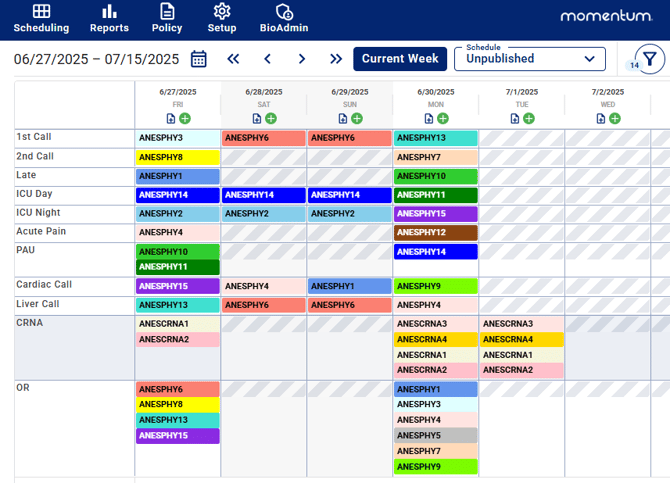Open the Scheduling menu
The height and width of the screenshot is (483, 670).
(41, 18)
